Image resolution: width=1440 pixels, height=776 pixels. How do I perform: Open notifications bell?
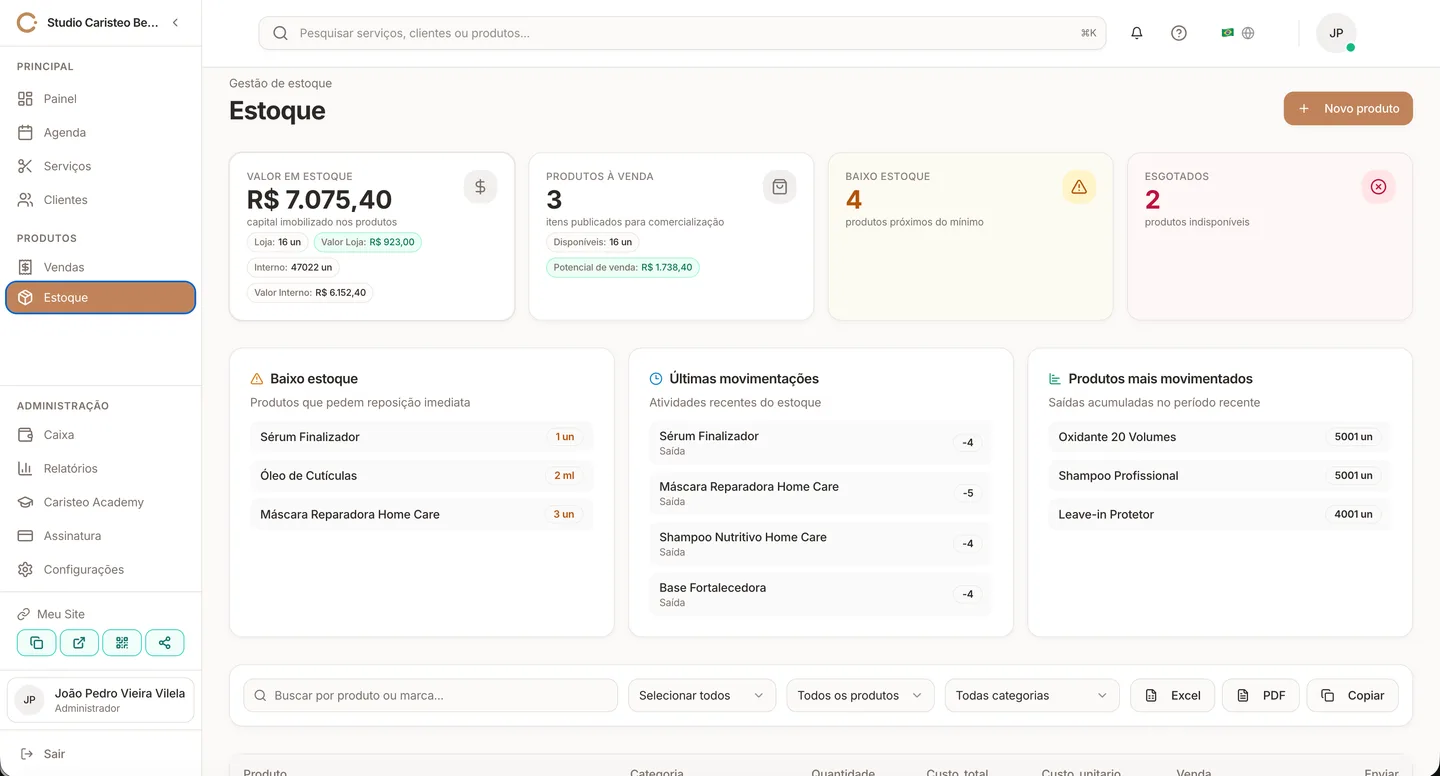click(x=1137, y=33)
